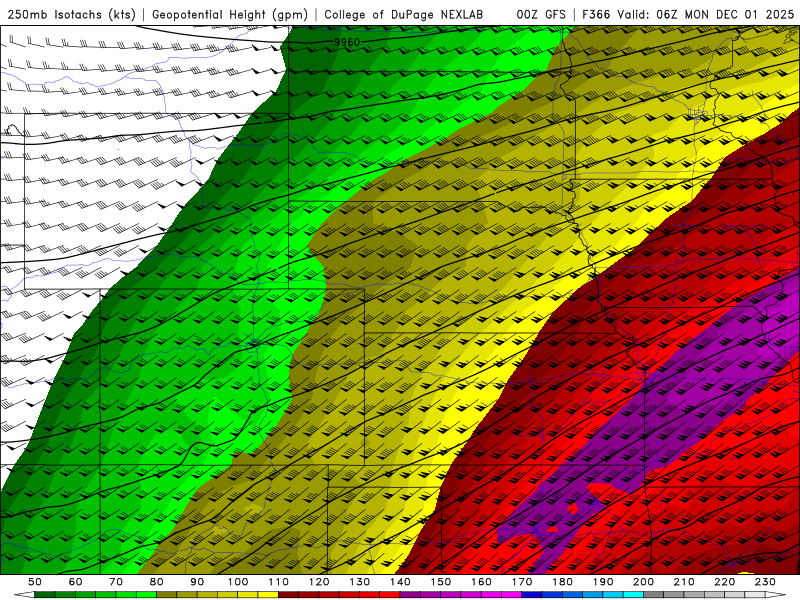
Task: Click the 140 value on the color scale
Action: [x=400, y=582]
